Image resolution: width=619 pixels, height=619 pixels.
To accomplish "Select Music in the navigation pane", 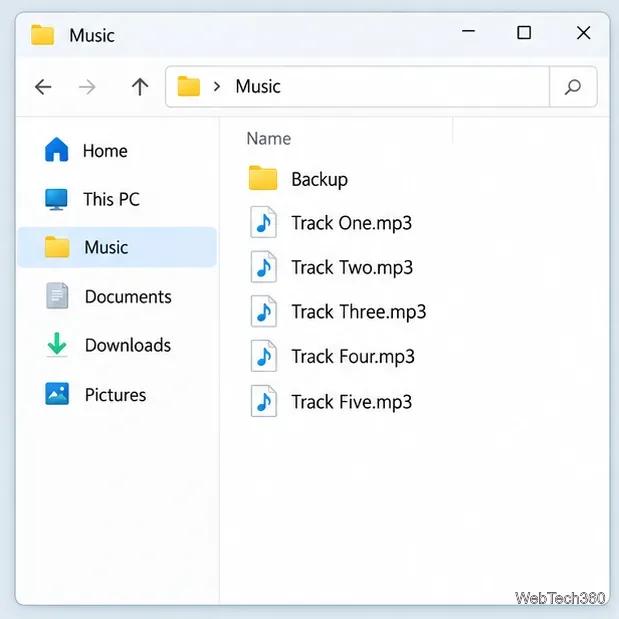I will point(117,247).
